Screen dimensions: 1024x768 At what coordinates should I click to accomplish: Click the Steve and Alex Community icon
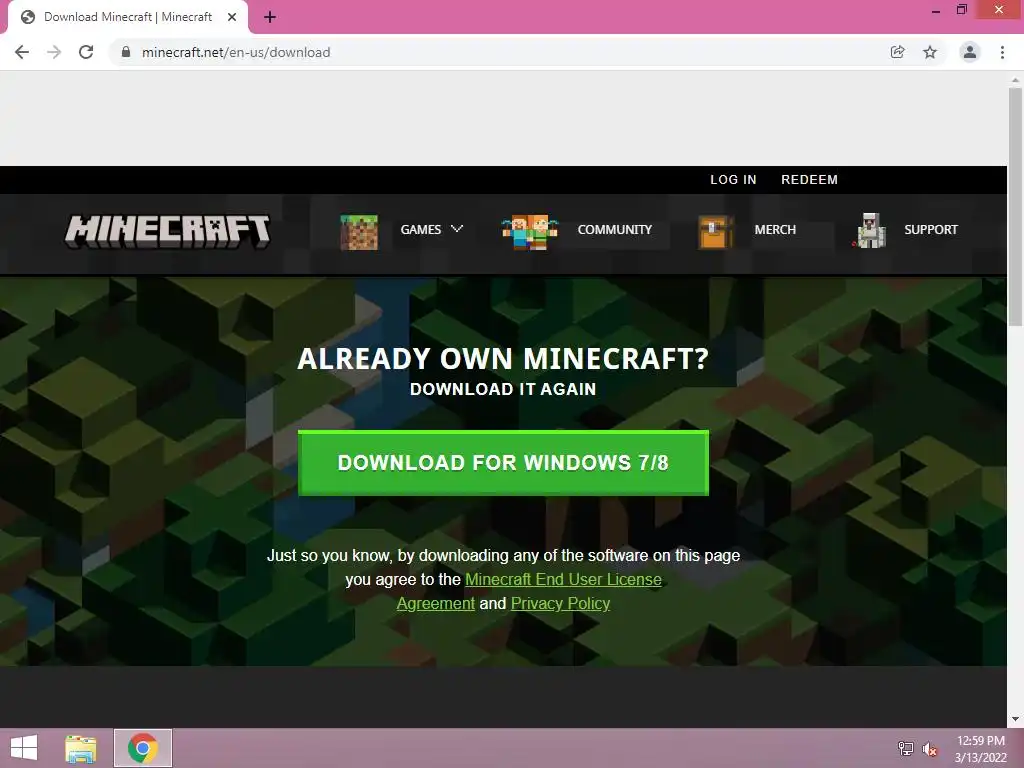click(530, 232)
